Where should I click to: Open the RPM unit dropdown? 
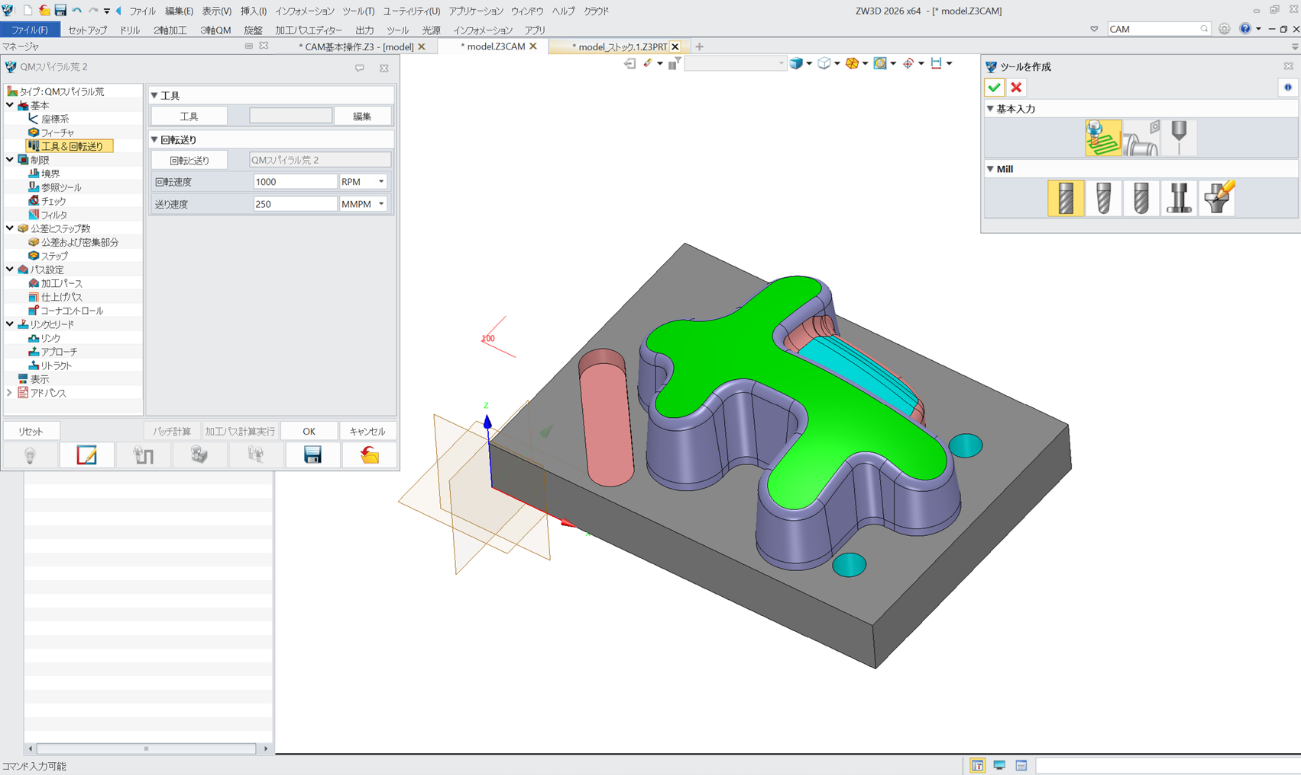tap(381, 182)
